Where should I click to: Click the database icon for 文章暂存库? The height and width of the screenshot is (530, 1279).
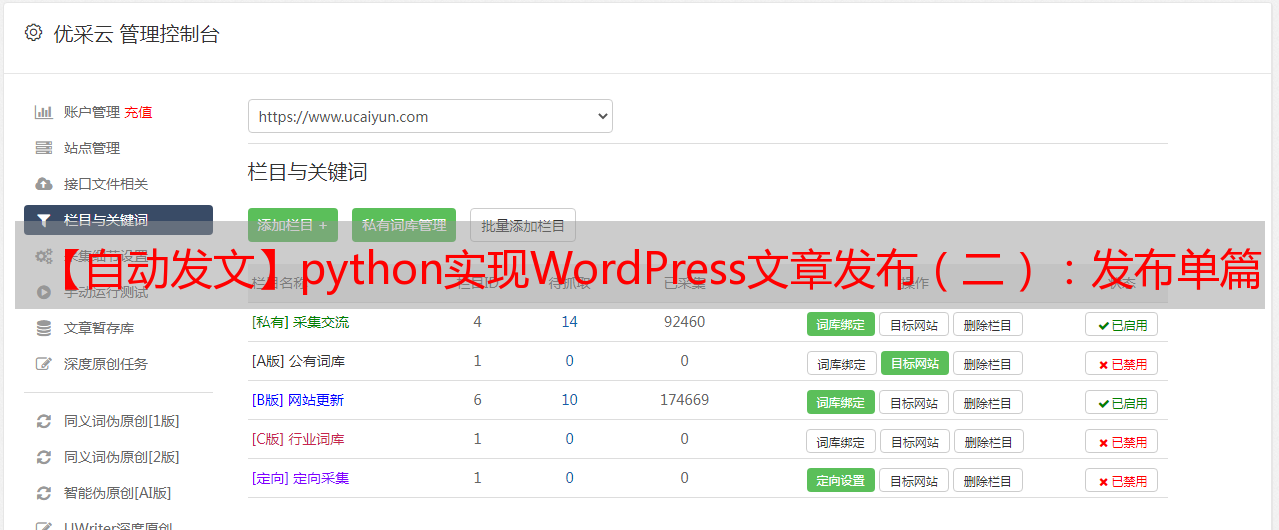pyautogui.click(x=43, y=328)
